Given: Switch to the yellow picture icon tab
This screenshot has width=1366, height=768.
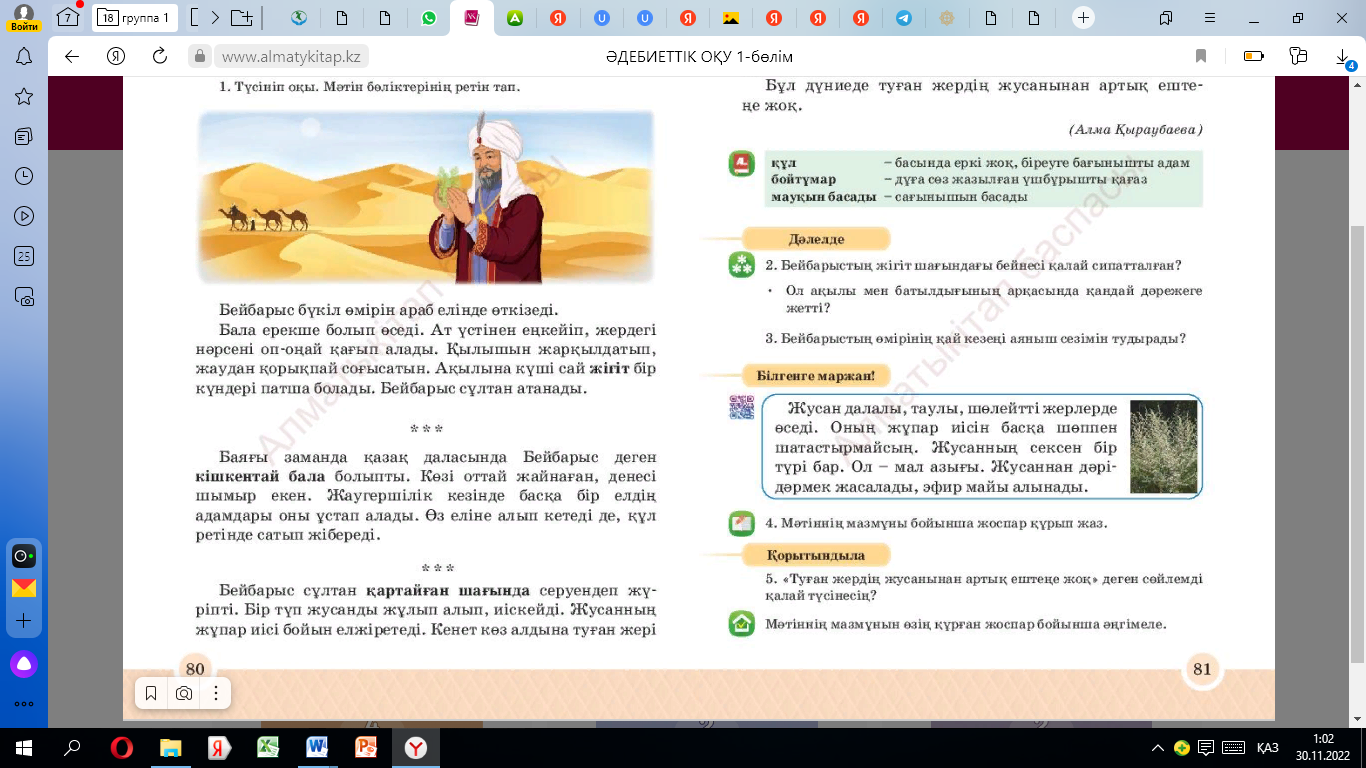Looking at the screenshot, I should tap(731, 17).
